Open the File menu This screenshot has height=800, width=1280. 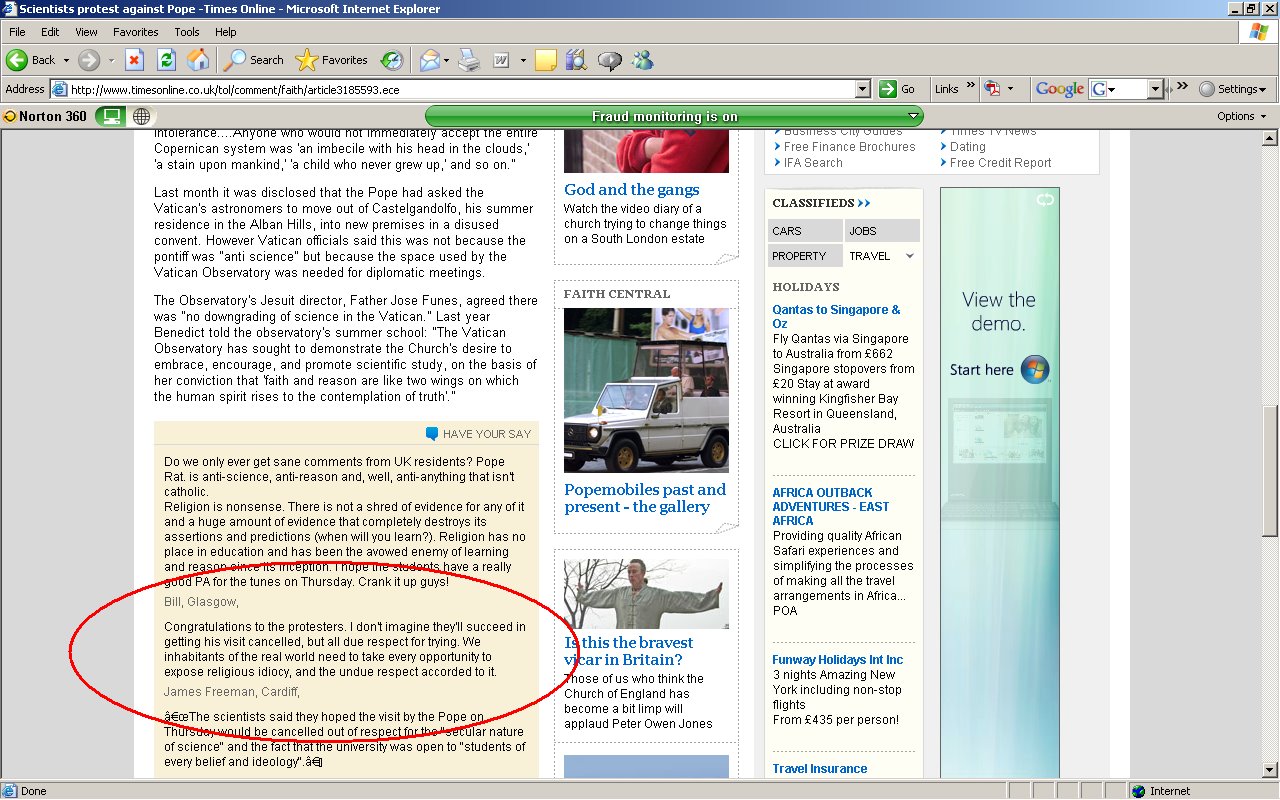[17, 32]
